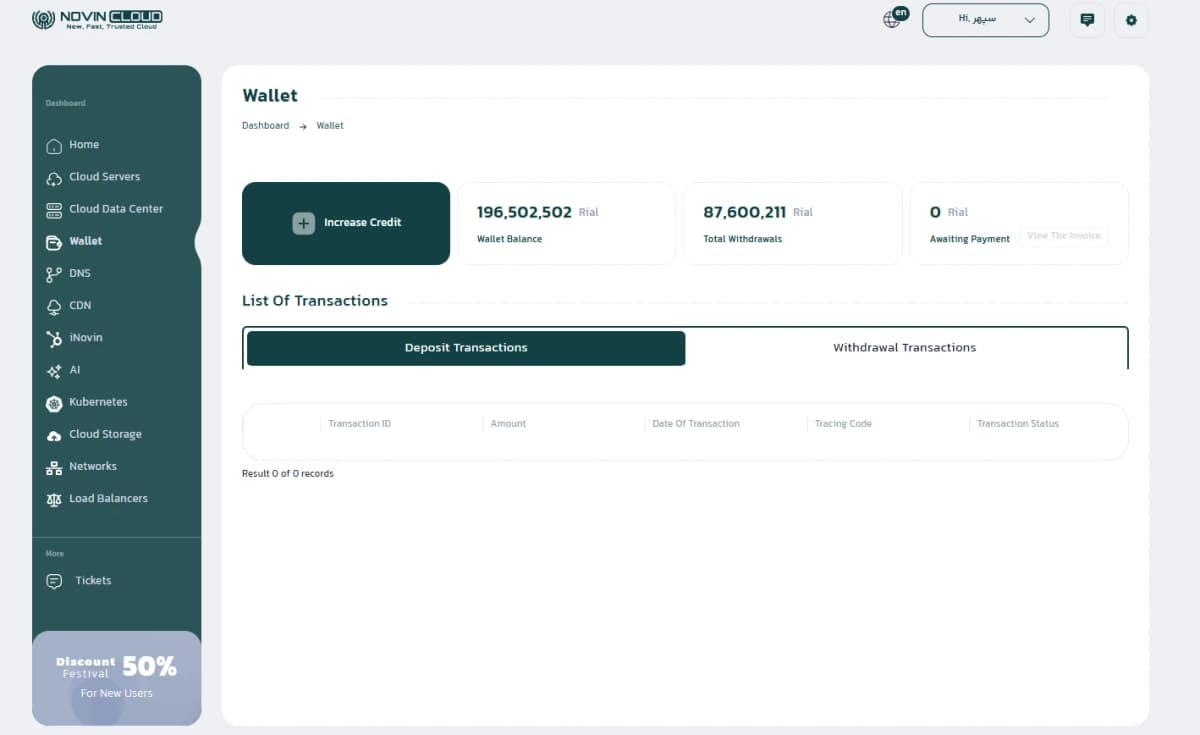Screen dimensions: 1200x735
Task: Click the Cloud Data Center icon
Action: pos(54,210)
